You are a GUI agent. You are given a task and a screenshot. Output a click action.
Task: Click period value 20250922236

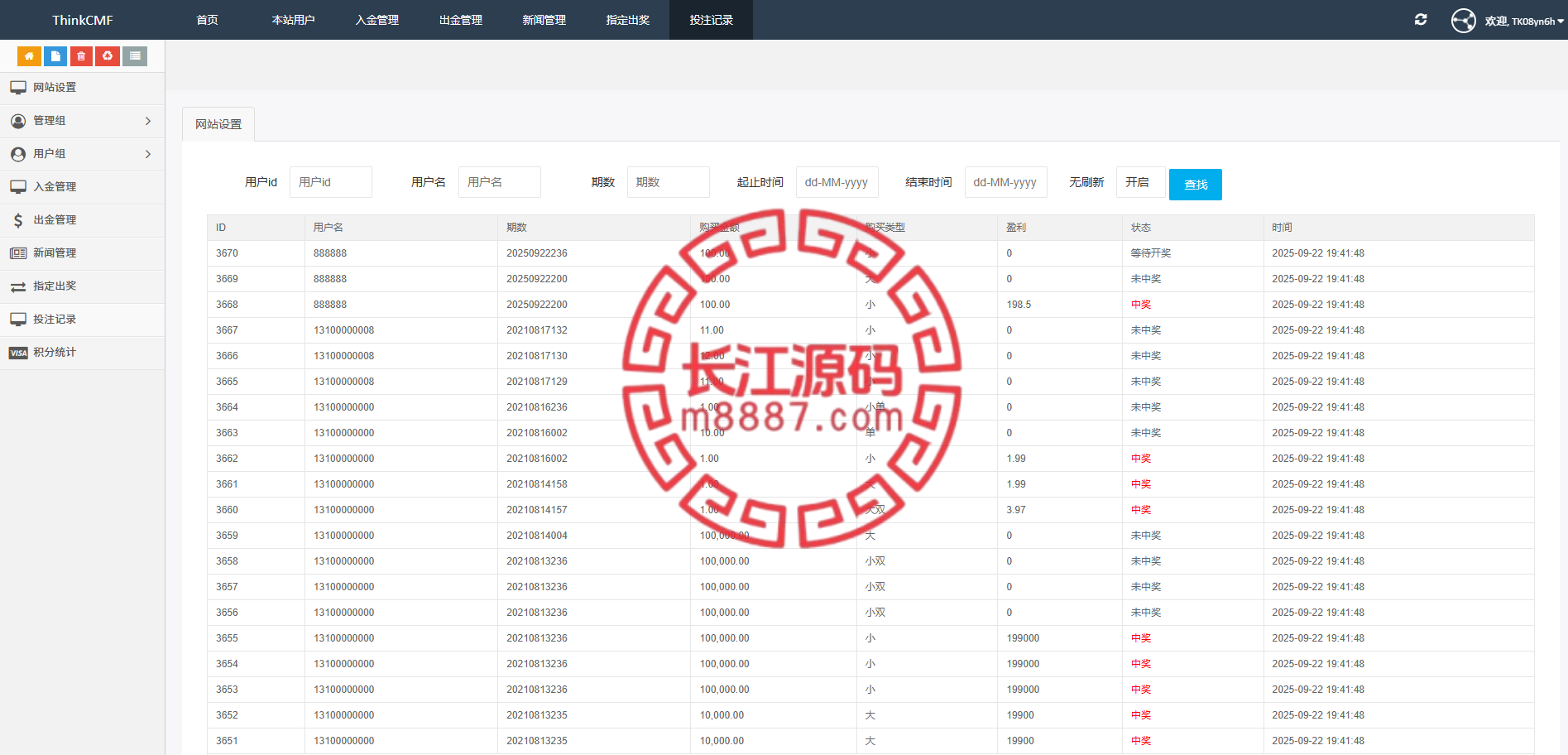pyautogui.click(x=537, y=253)
